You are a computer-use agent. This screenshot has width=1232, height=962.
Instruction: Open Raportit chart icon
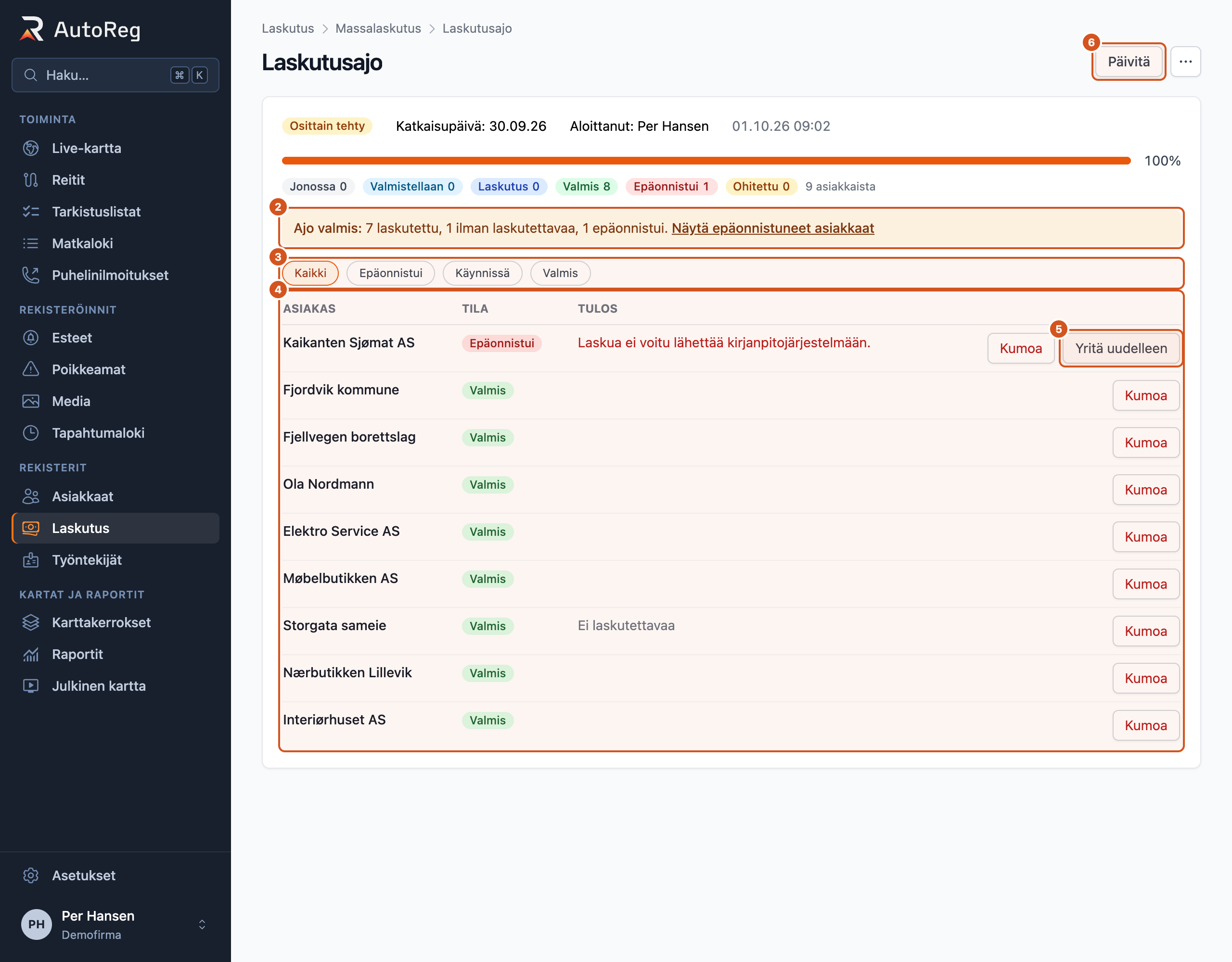click(30, 654)
